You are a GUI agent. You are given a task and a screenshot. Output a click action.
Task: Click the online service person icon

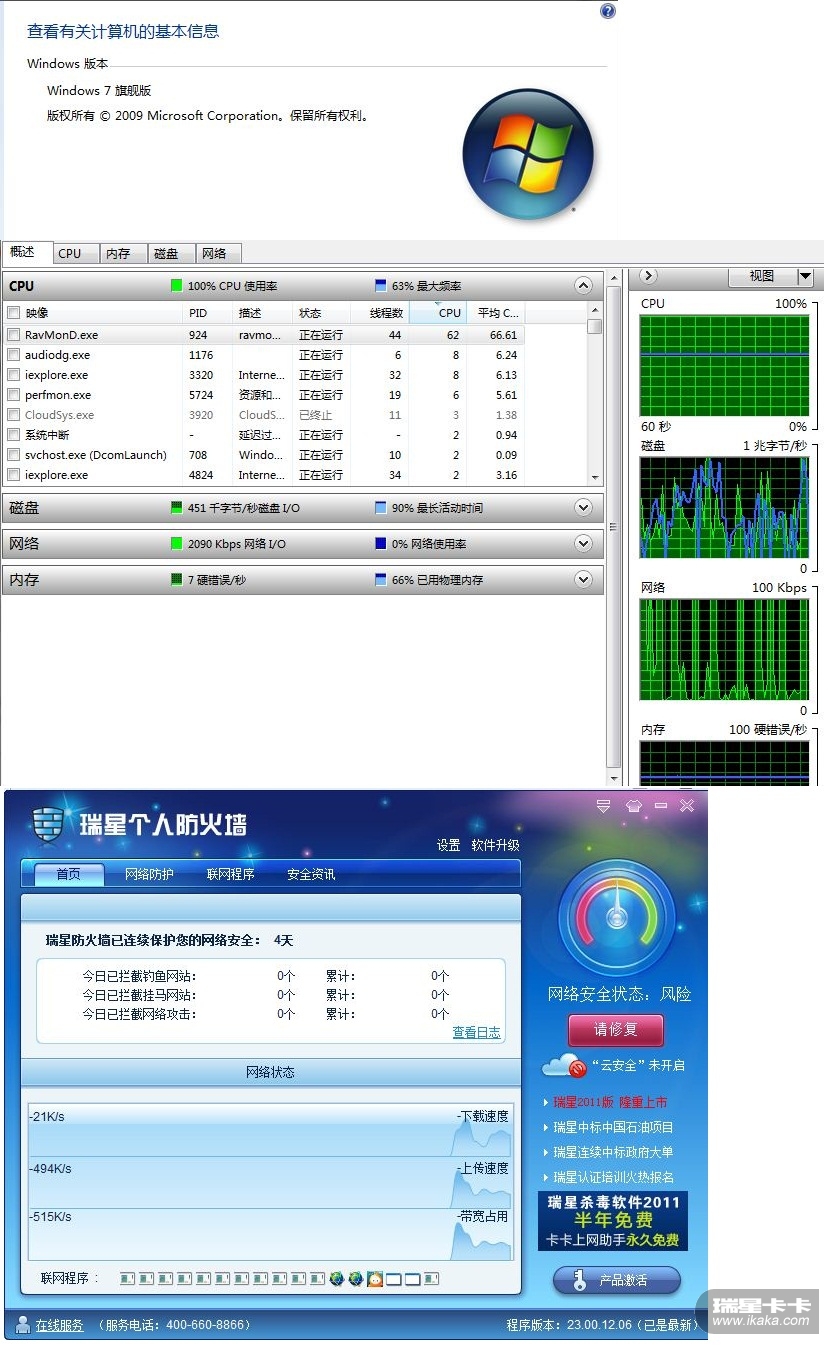click(x=22, y=1324)
